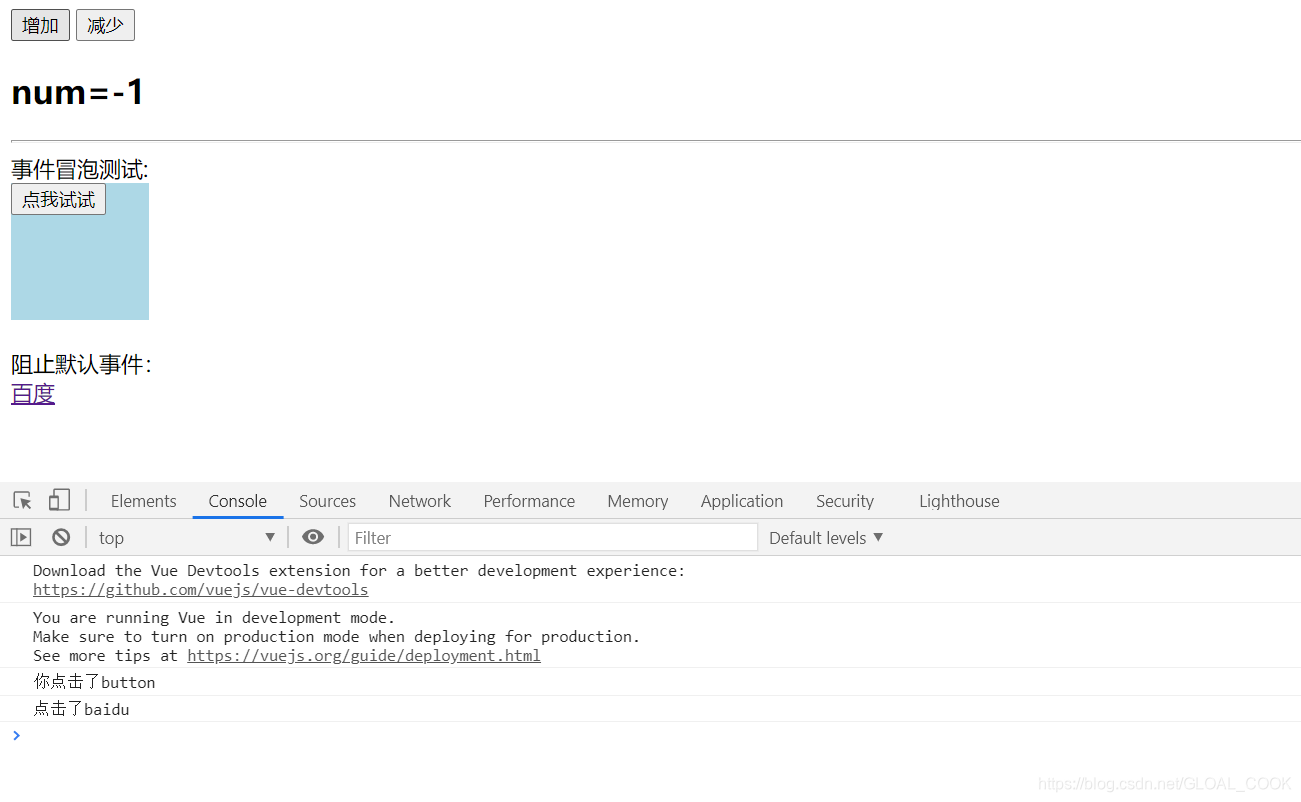This screenshot has height=802, width=1301.
Task: Follow the 百度 link
Action: (x=33, y=394)
